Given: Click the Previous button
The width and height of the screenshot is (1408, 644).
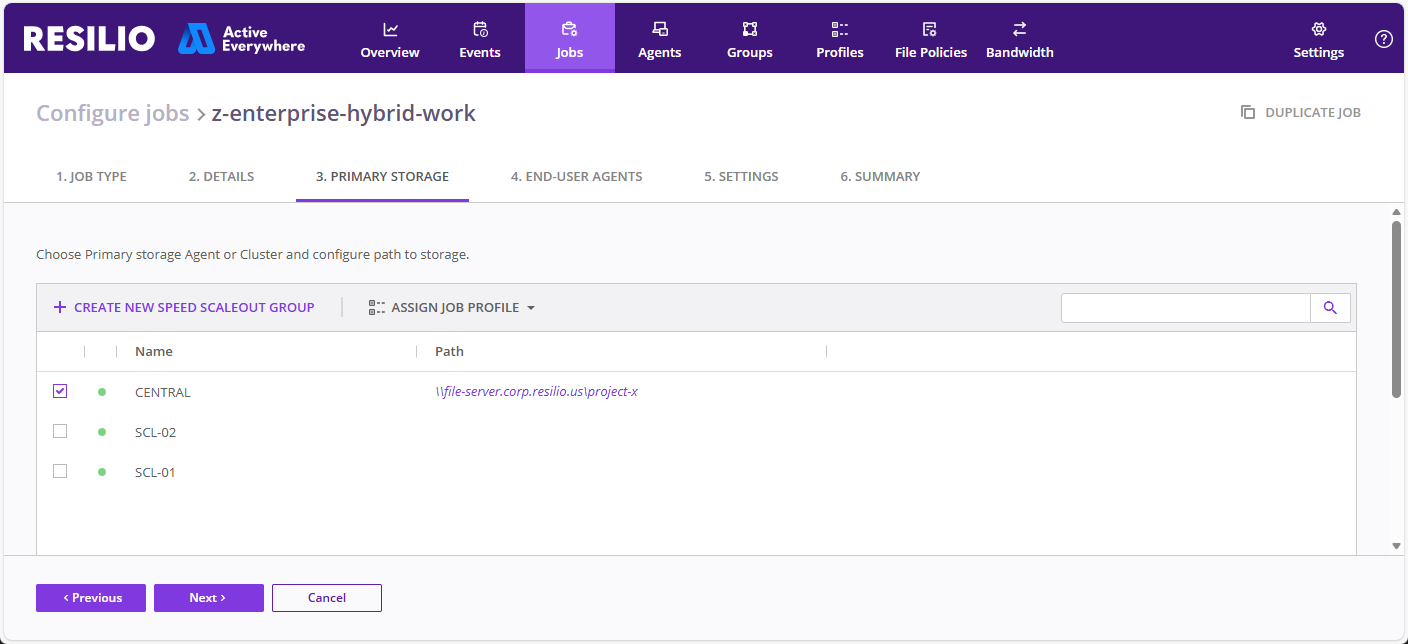Looking at the screenshot, I should click(91, 598).
